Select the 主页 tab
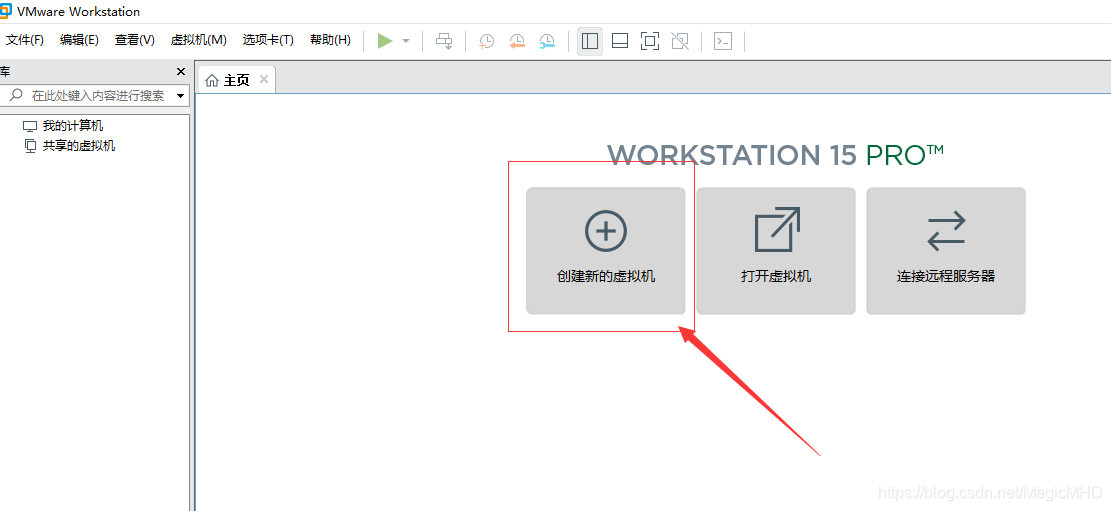Image resolution: width=1111 pixels, height=511 pixels. click(237, 80)
